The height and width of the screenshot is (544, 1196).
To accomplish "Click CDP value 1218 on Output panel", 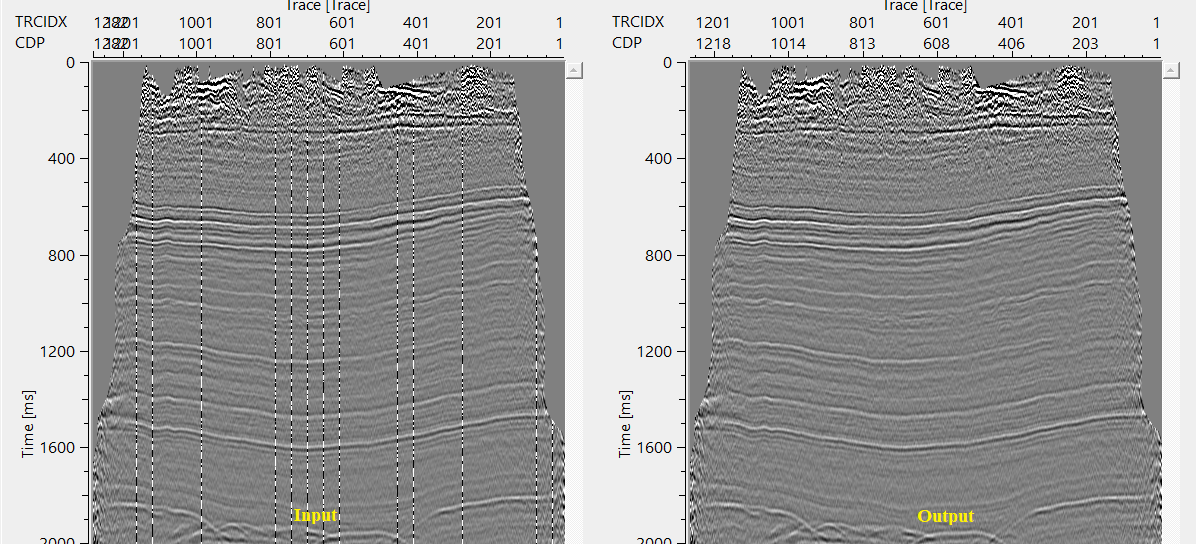I will click(x=713, y=43).
